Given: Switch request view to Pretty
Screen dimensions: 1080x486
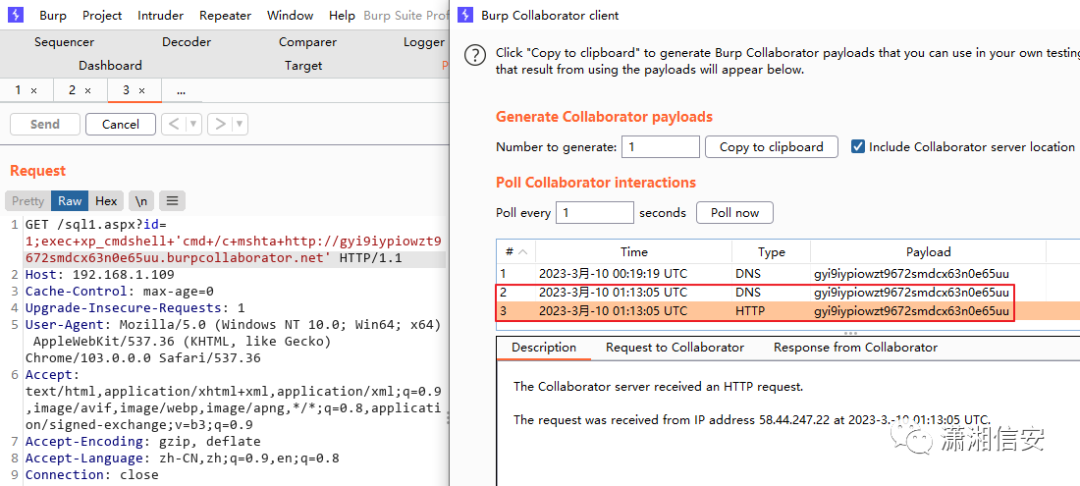Looking at the screenshot, I should click(28, 201).
